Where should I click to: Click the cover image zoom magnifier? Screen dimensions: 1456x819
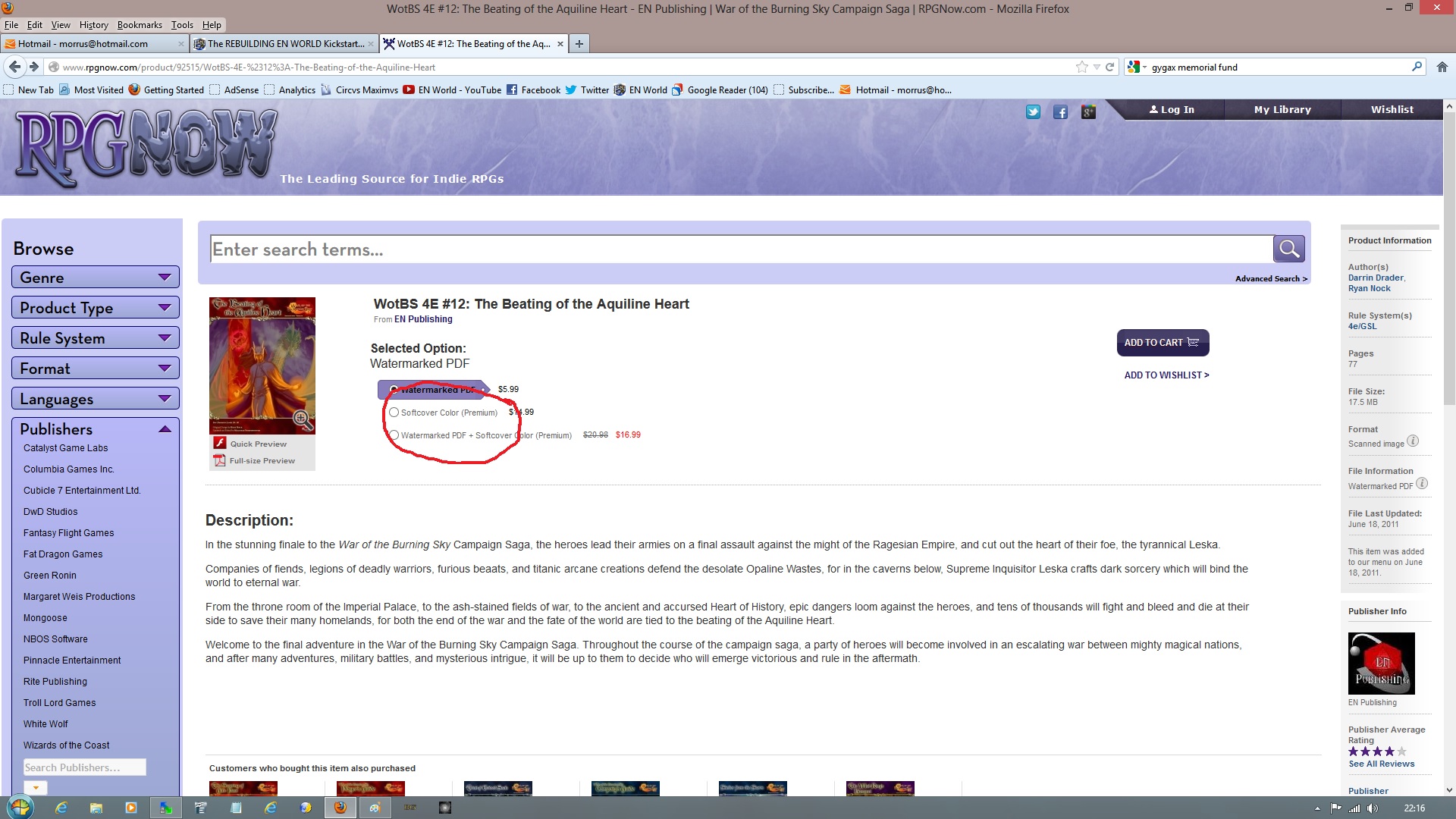pos(301,418)
